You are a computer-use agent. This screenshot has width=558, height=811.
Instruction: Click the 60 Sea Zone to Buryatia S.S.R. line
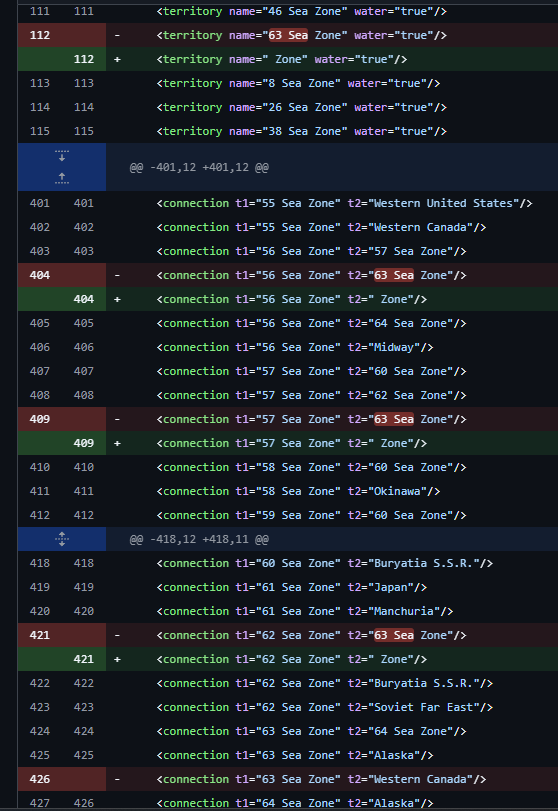325,563
